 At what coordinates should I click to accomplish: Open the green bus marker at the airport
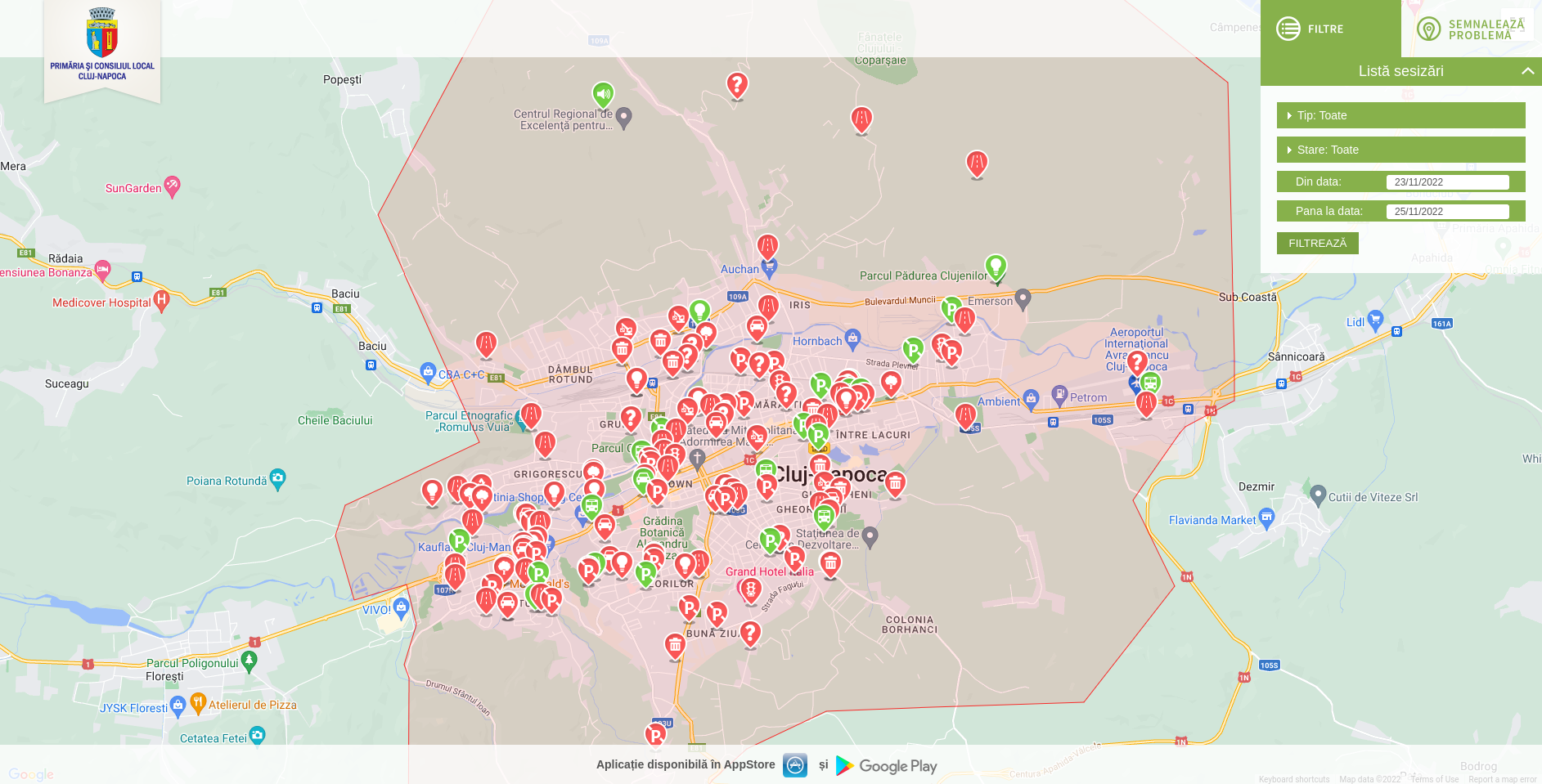(x=1150, y=382)
